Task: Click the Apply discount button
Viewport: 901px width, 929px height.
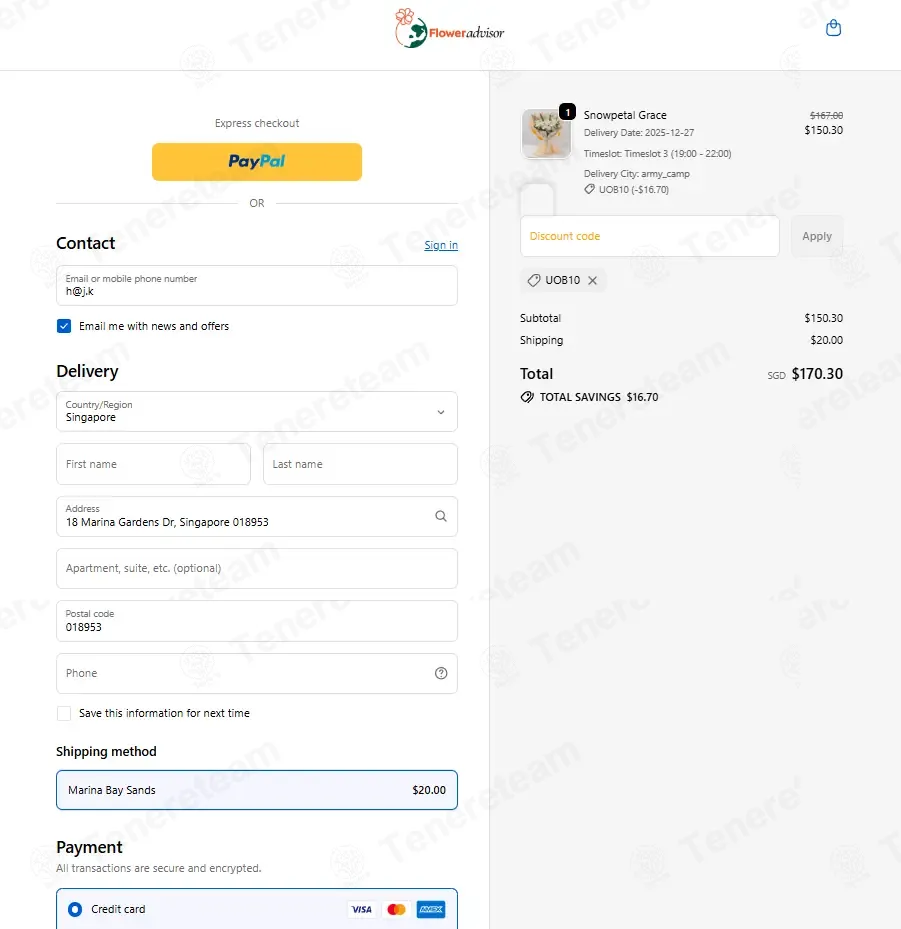Action: 817,236
